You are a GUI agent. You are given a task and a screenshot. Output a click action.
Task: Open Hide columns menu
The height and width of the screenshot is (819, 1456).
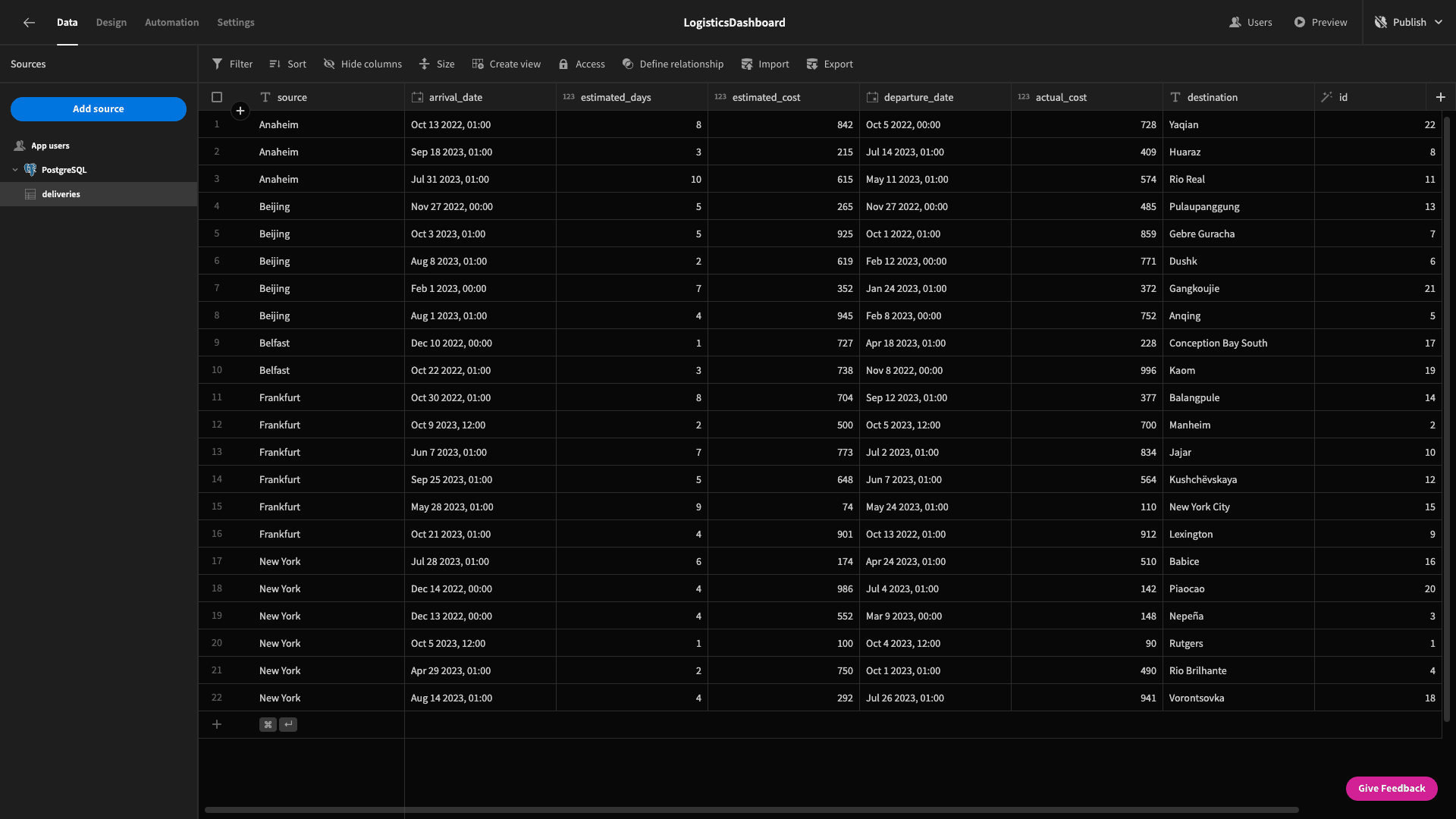(362, 64)
